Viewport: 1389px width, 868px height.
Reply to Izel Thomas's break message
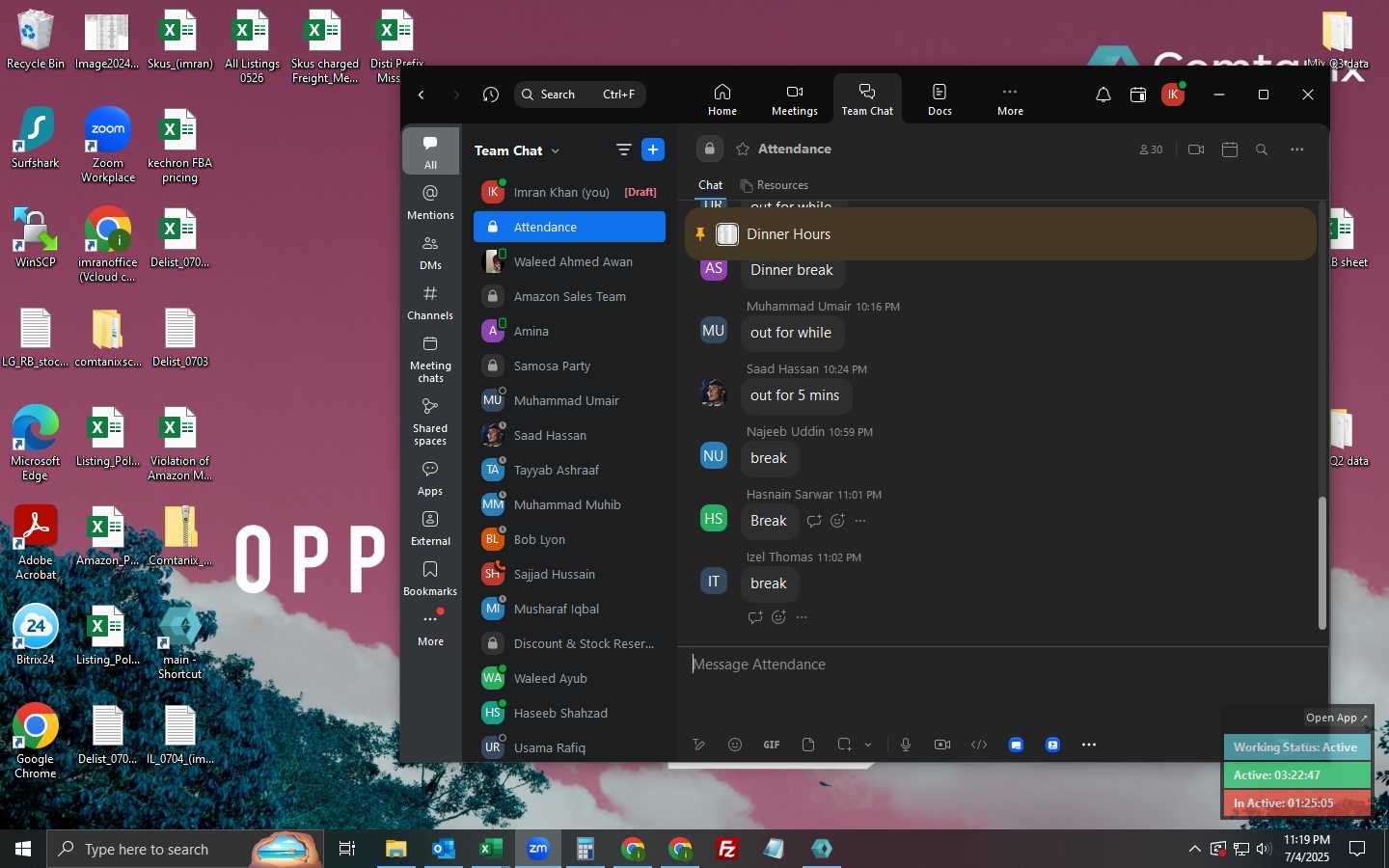[755, 617]
